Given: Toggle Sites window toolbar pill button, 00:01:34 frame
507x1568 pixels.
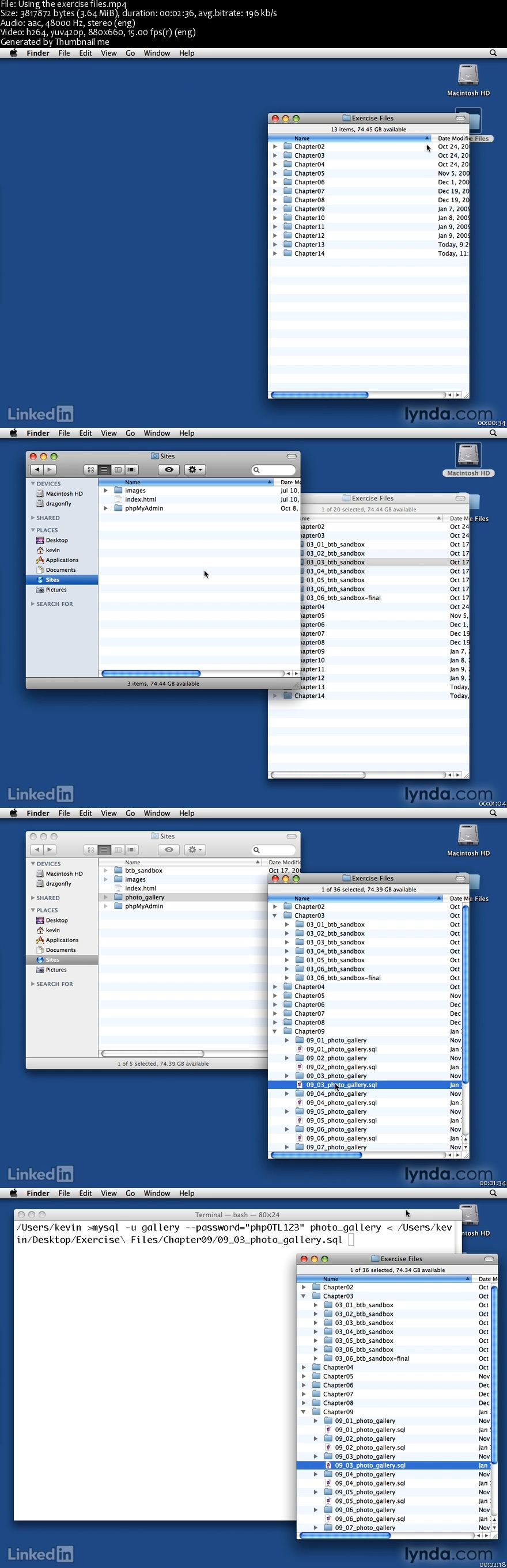Looking at the screenshot, I should coord(292,836).
